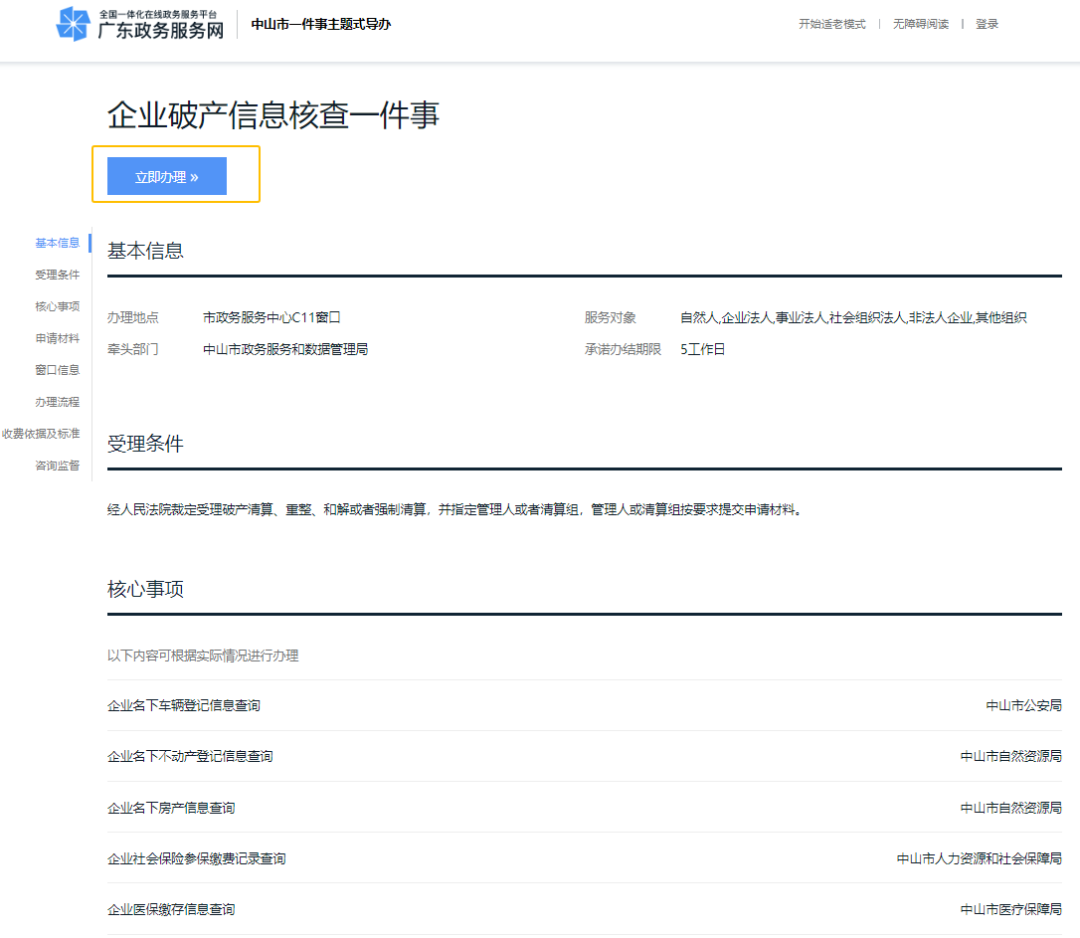Open 企业医保缴存信息查询 service
1080x938 pixels.
180,909
